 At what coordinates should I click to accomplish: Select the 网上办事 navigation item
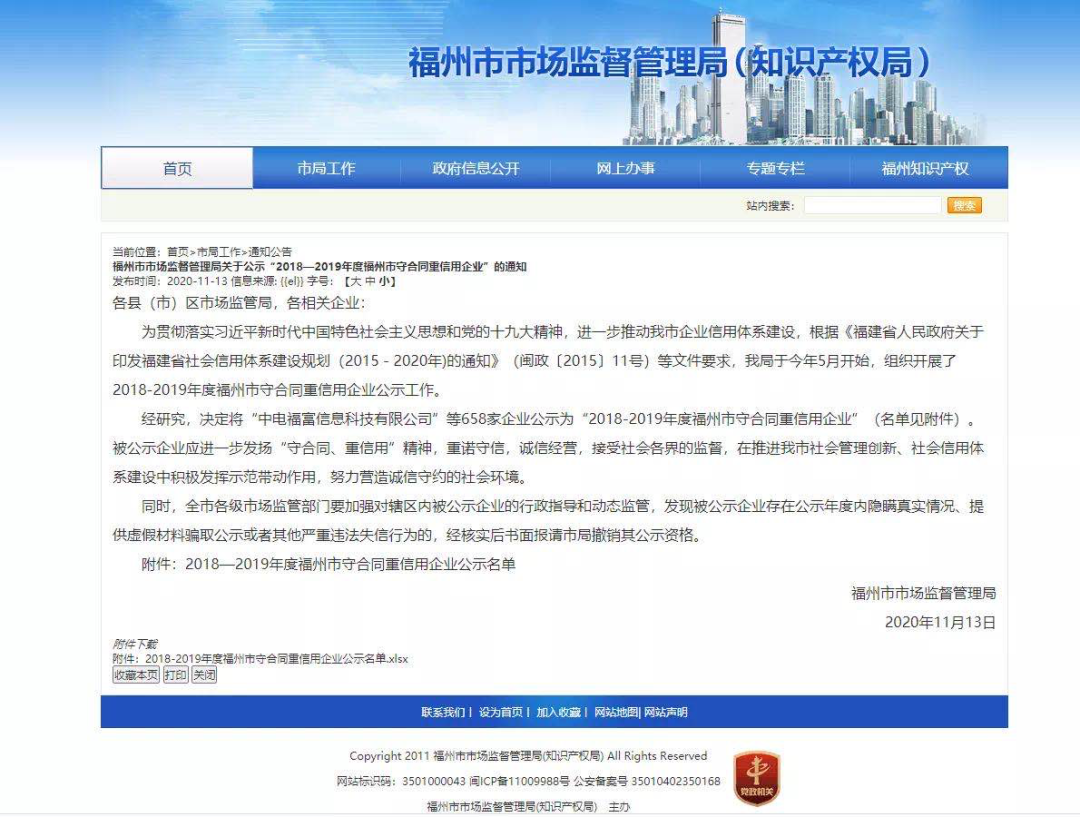(626, 169)
